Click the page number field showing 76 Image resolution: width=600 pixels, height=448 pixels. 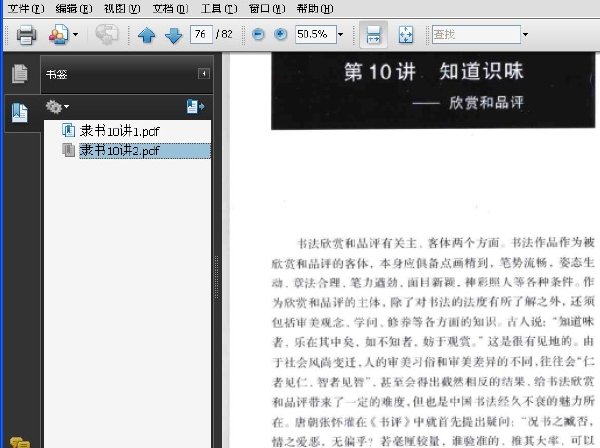click(x=201, y=34)
